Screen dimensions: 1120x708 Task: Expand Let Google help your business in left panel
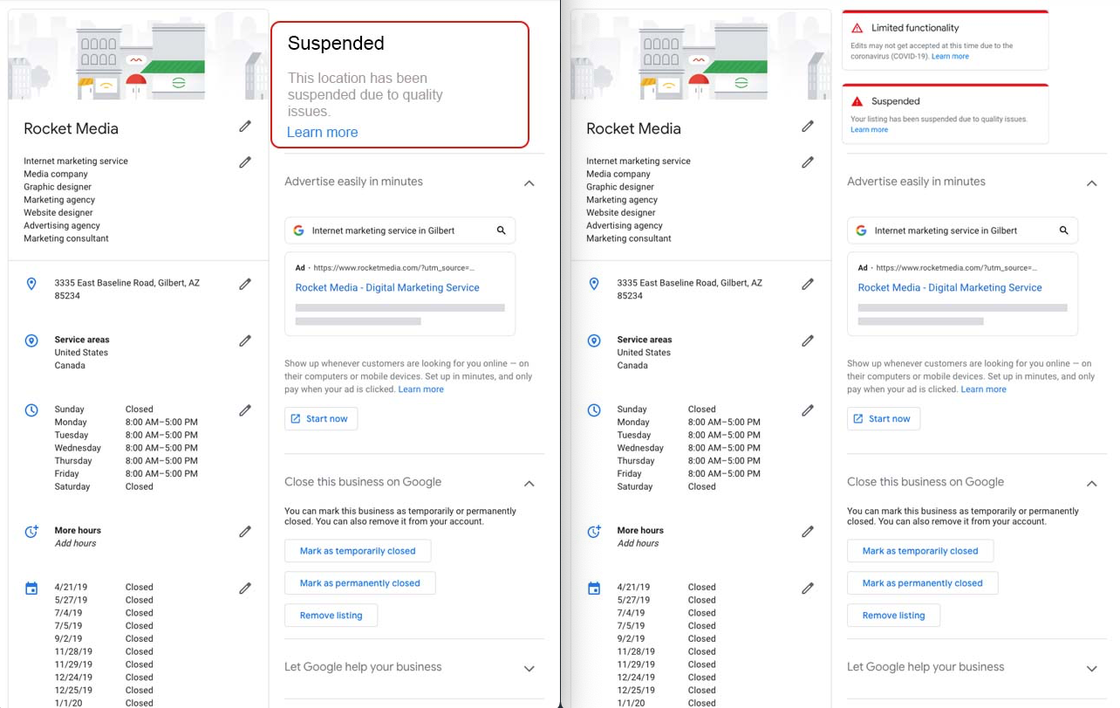tap(529, 668)
